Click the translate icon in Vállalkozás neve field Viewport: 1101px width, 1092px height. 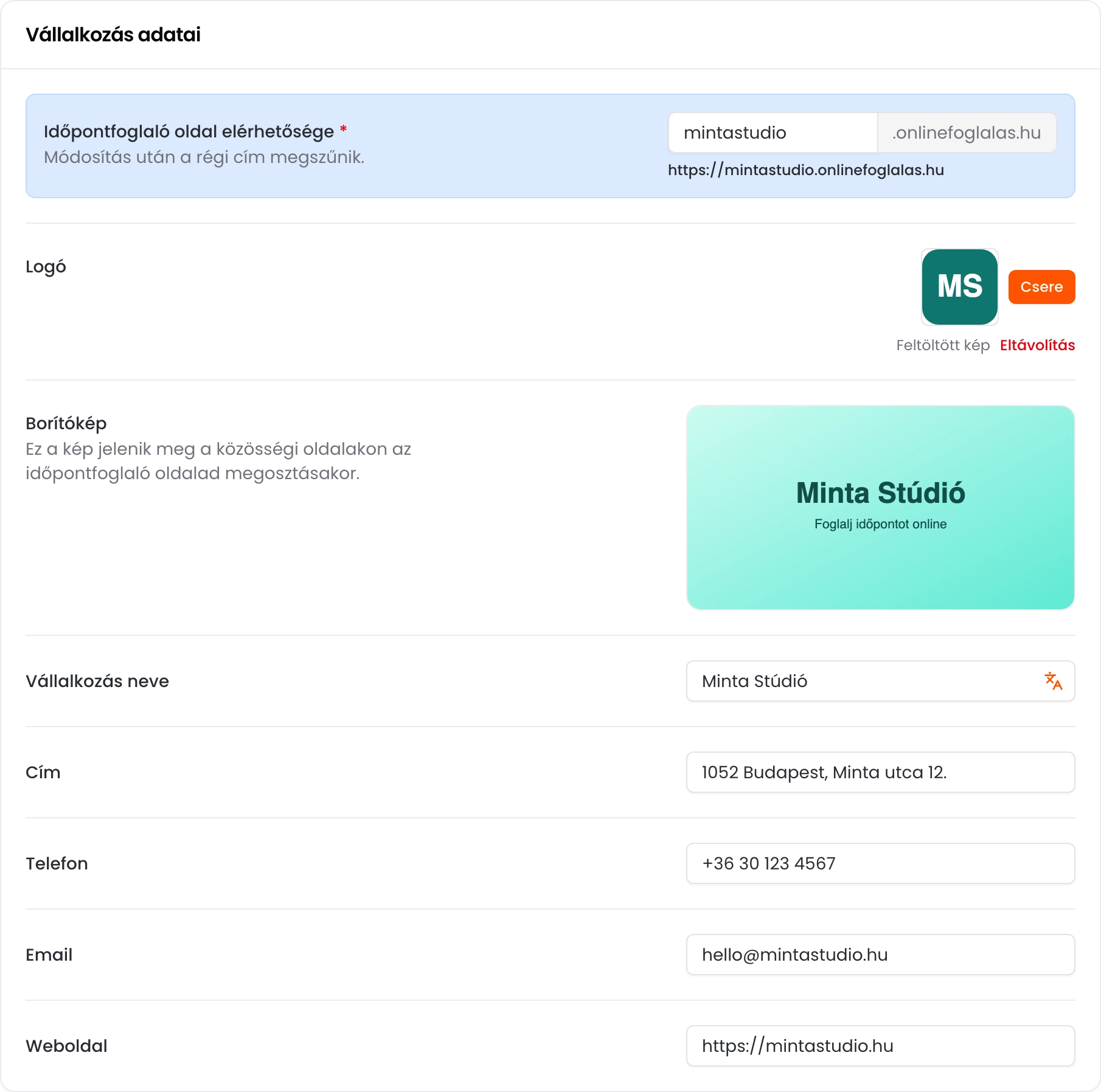[1054, 681]
